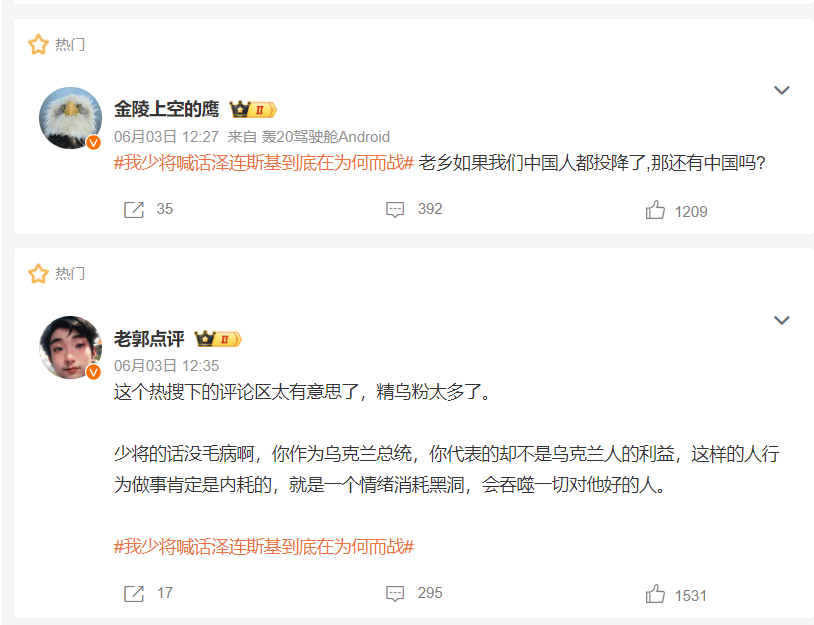Click source link 轰20驾驶舱Android
The height and width of the screenshot is (625, 814).
pos(325,137)
